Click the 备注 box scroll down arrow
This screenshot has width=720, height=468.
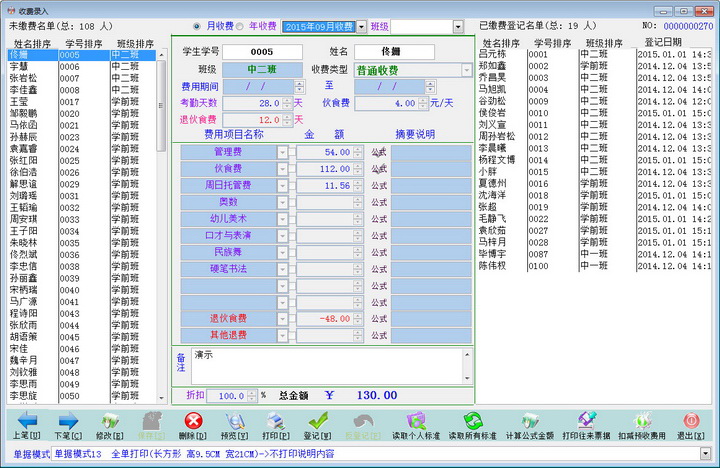[467, 378]
